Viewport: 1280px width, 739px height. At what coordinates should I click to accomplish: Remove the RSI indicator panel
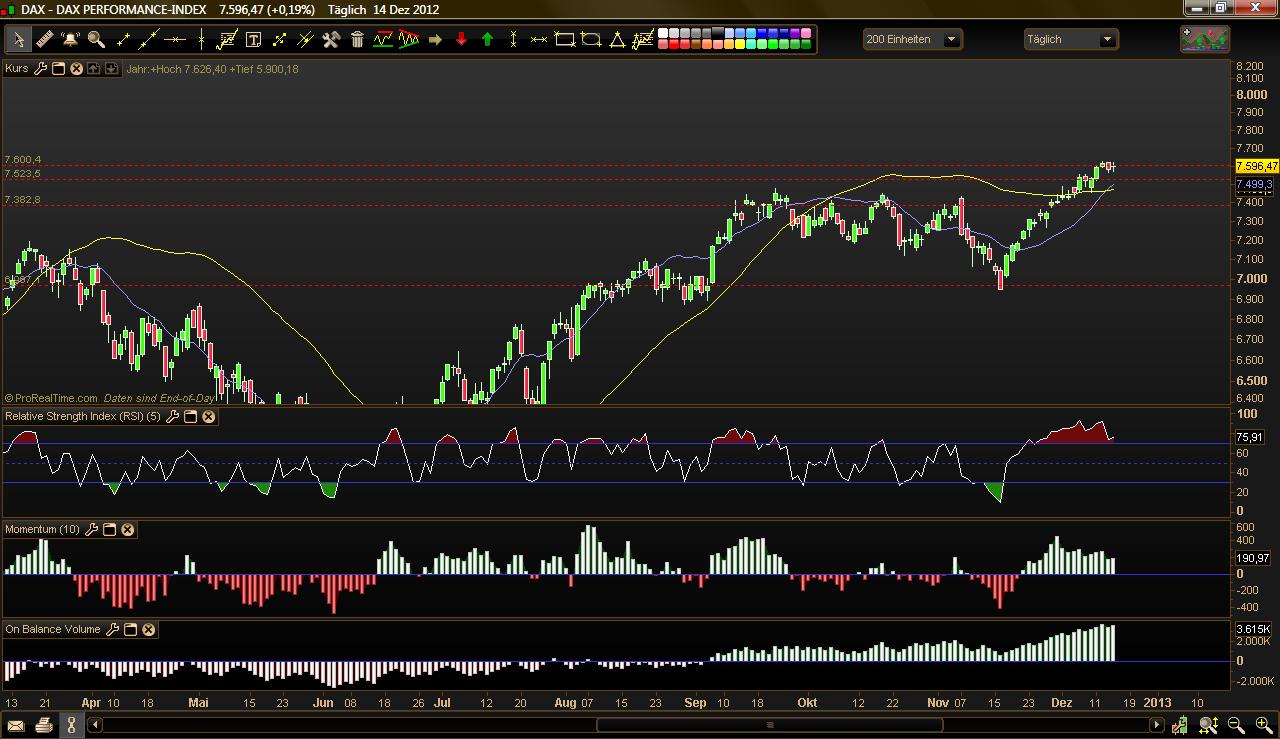(x=209, y=416)
